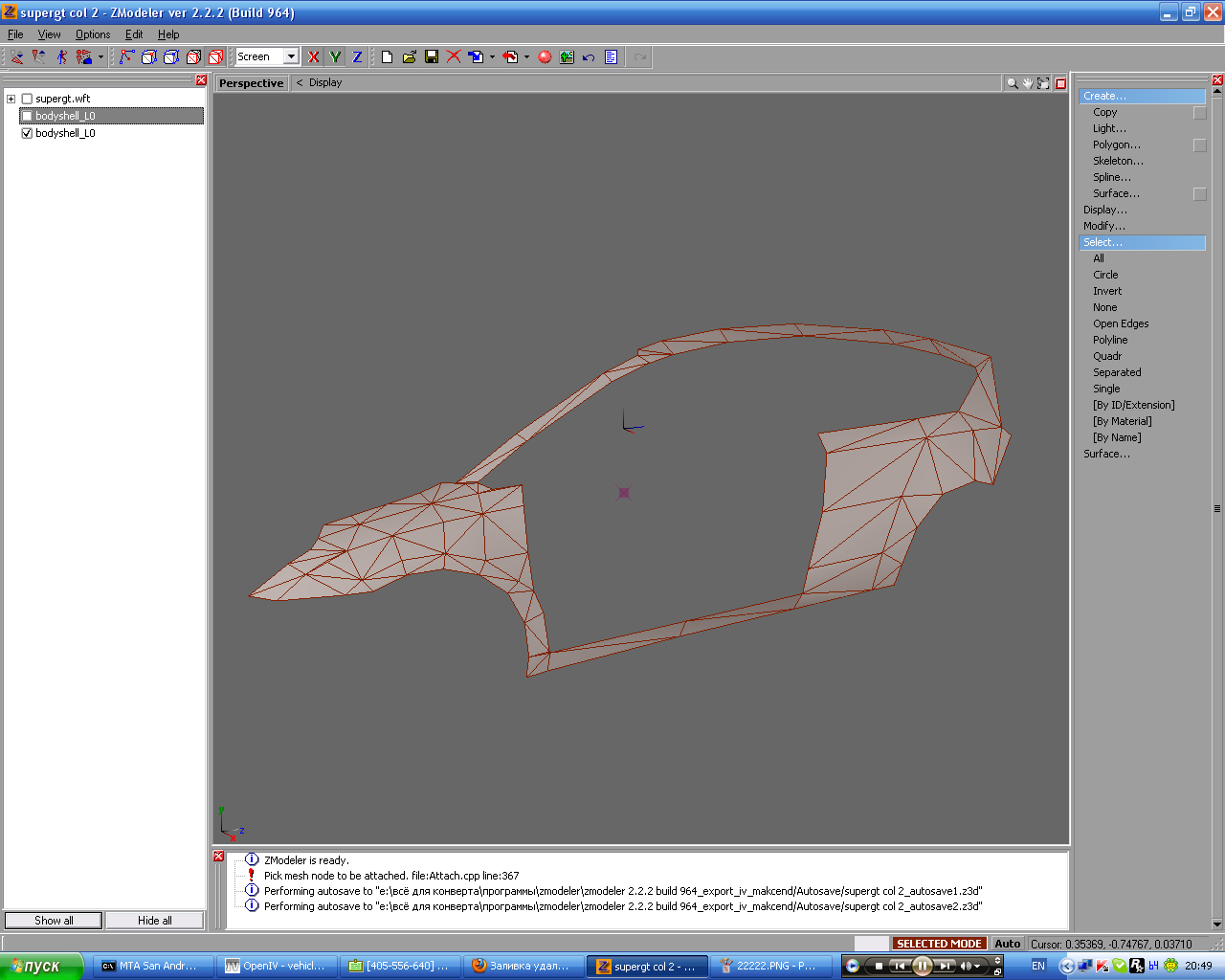
Task: Open the Edit menu
Action: click(134, 34)
